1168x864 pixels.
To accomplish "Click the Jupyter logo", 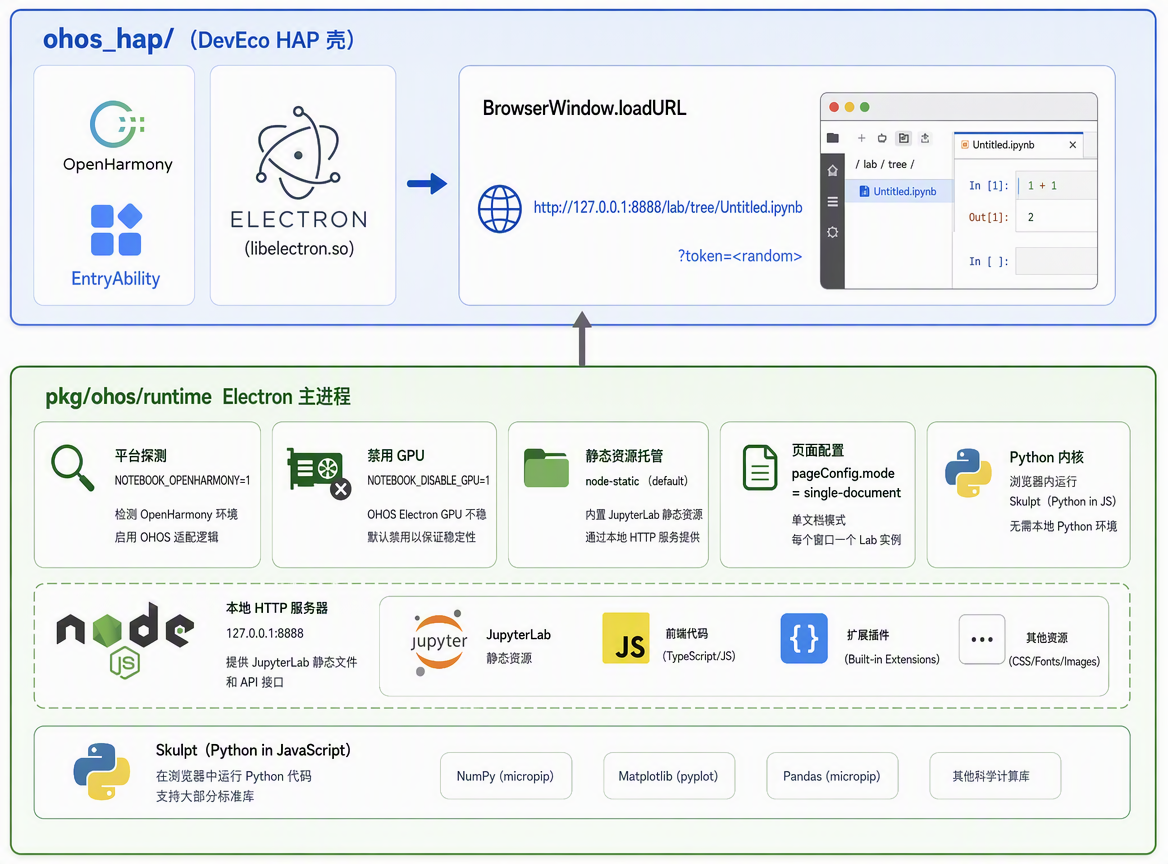I will (438, 643).
